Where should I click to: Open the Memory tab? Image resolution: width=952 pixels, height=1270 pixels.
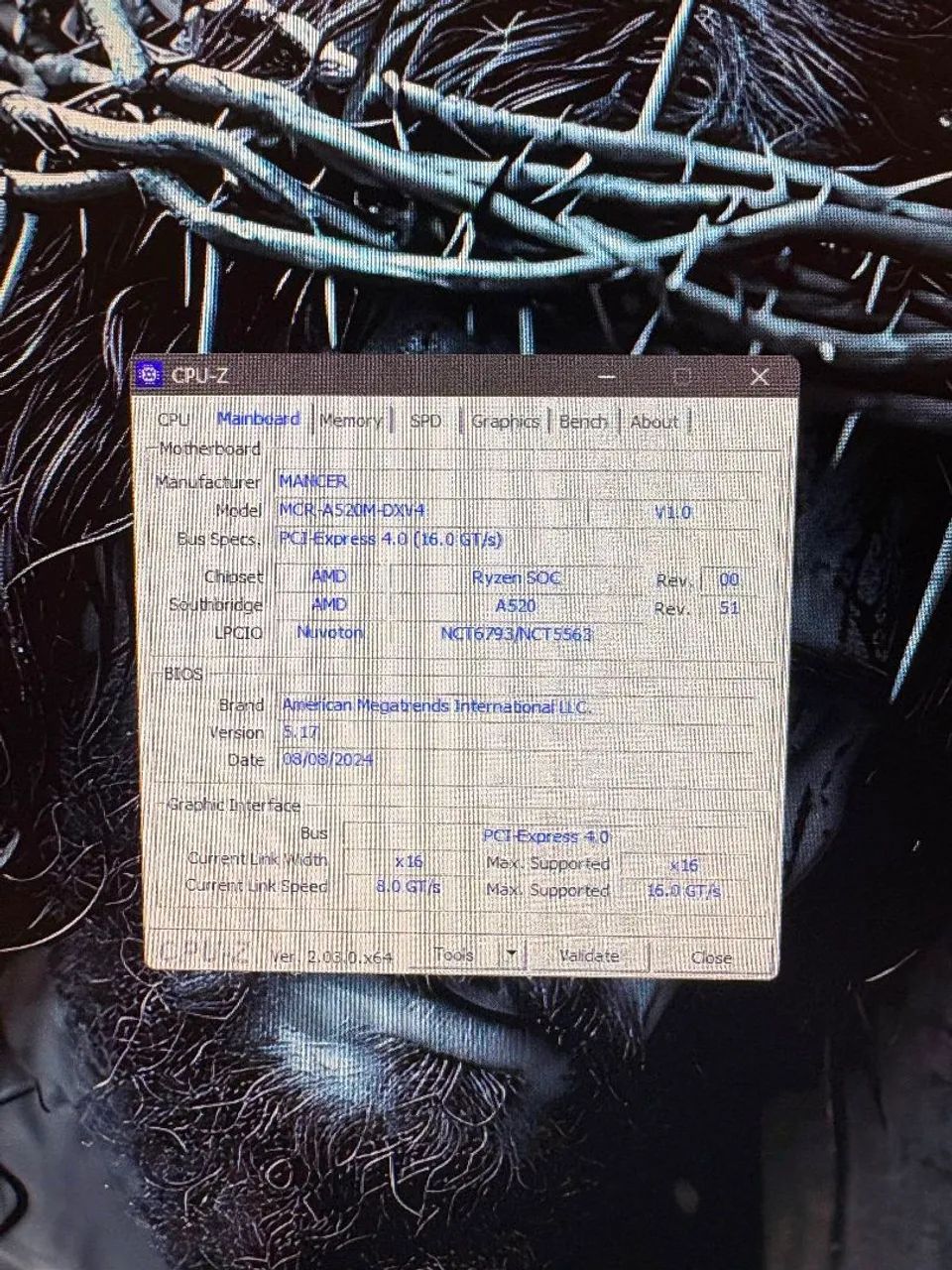pyautogui.click(x=350, y=421)
